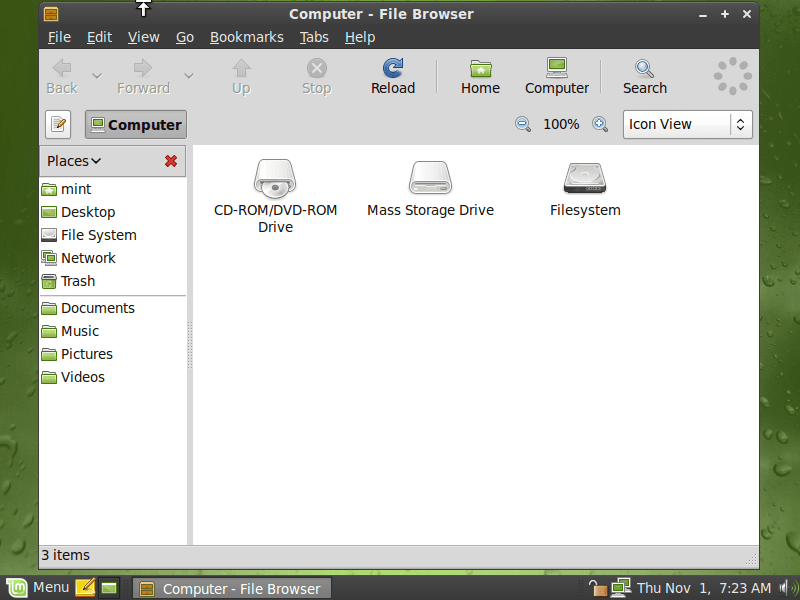The image size is (800, 600).
Task: Open Documents bookmark in sidebar
Action: (113, 308)
